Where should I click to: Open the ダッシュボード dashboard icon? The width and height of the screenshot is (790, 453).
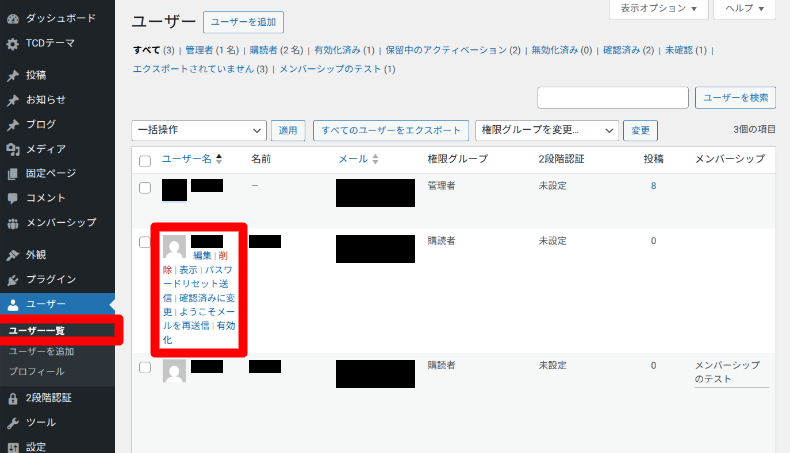coord(13,19)
